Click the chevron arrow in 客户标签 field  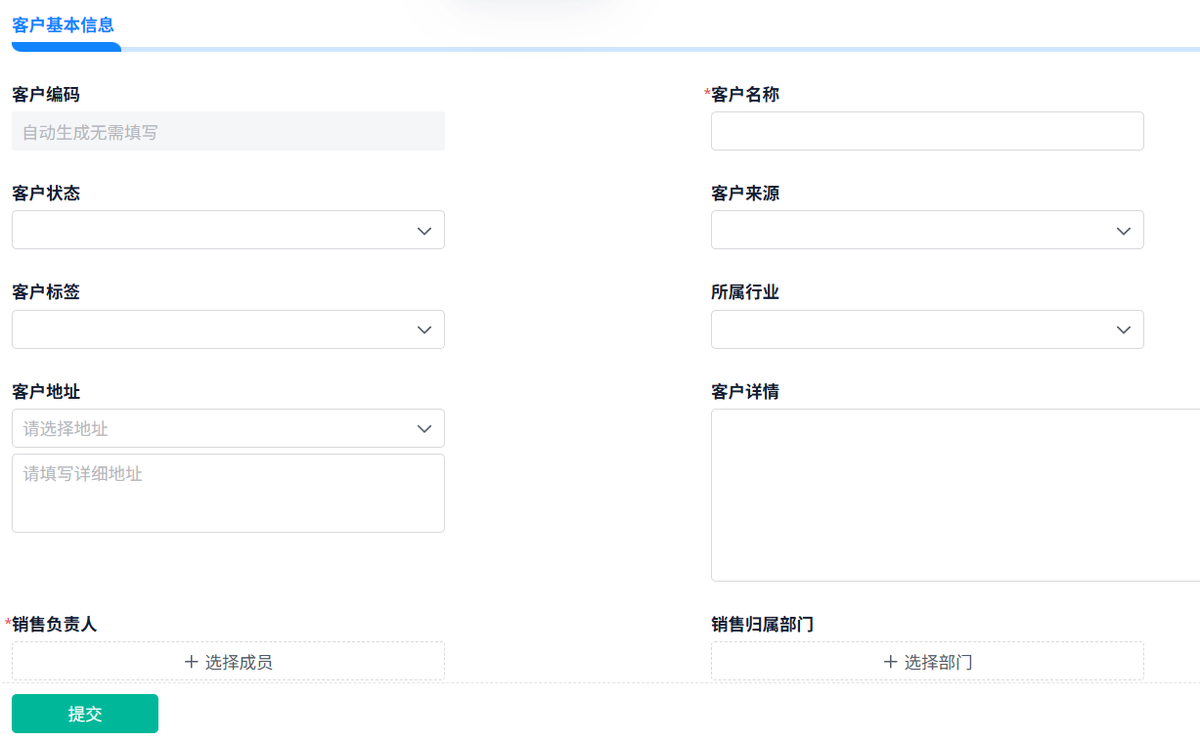(424, 330)
